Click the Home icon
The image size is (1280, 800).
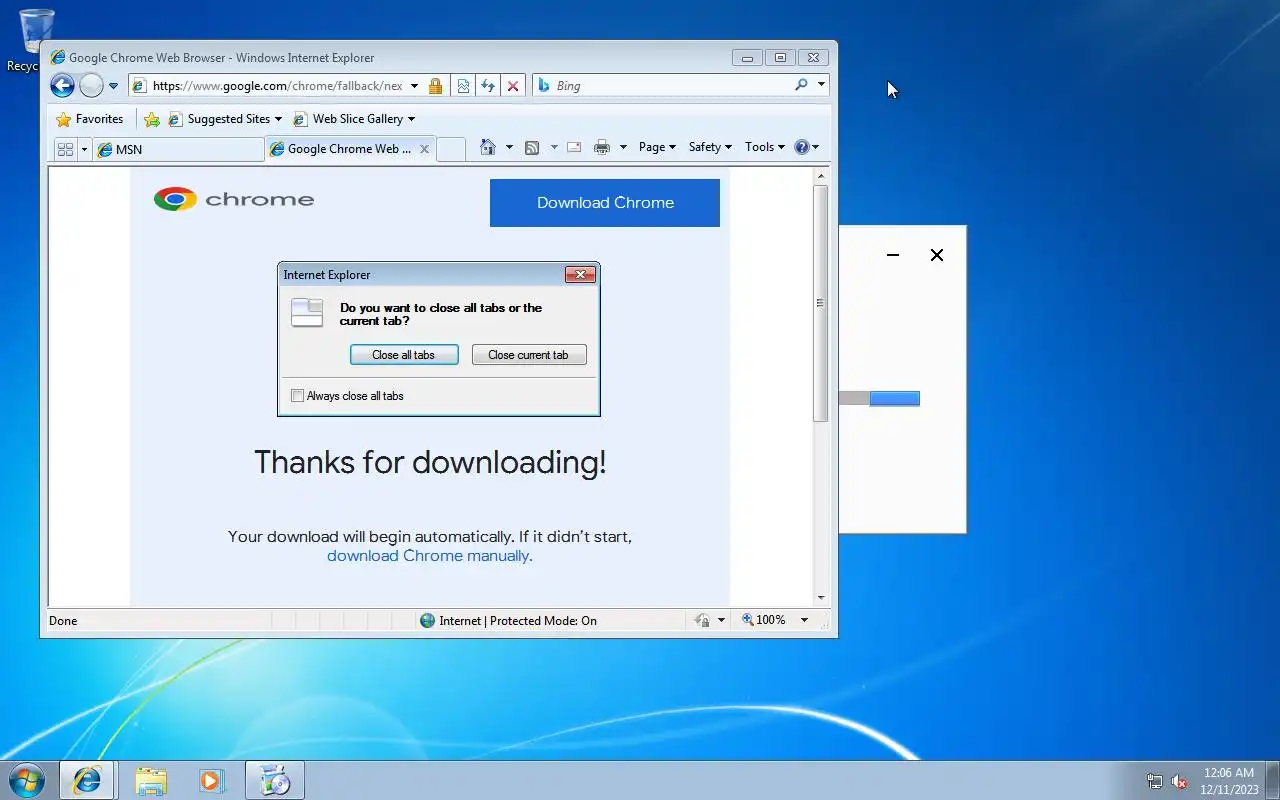488,147
